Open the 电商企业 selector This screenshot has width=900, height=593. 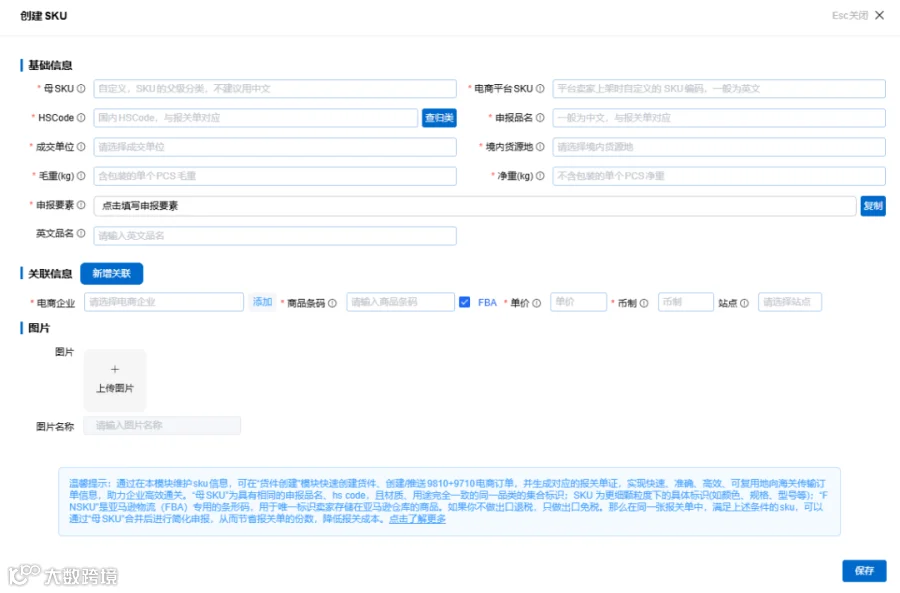[x=164, y=302]
